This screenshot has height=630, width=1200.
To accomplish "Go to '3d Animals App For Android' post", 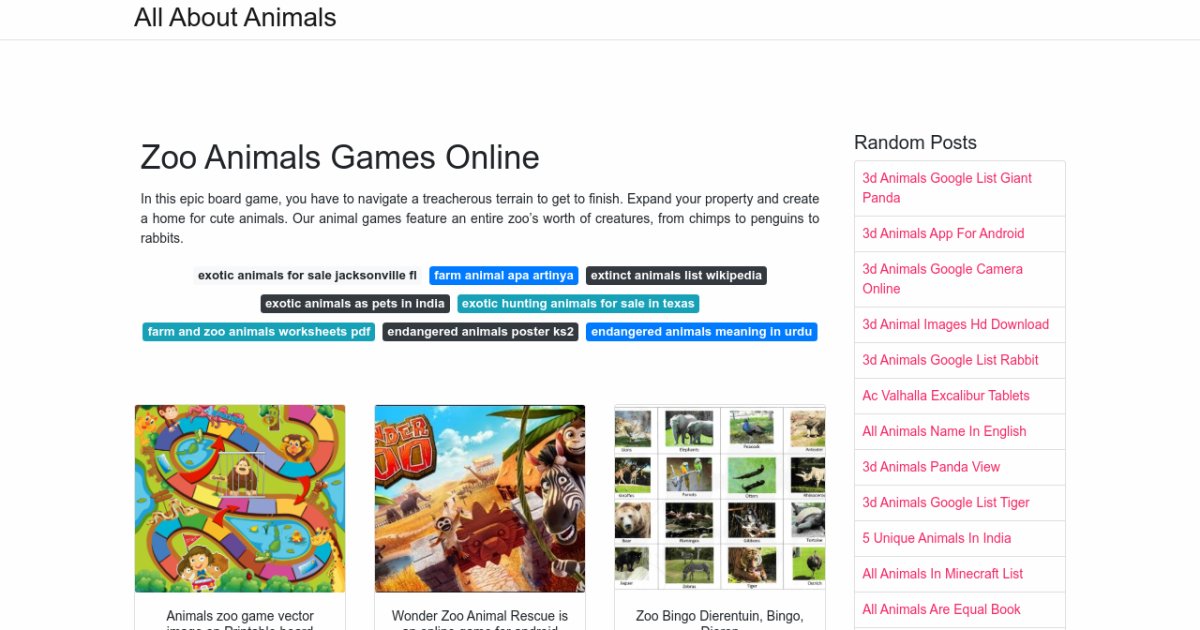I will [x=943, y=233].
